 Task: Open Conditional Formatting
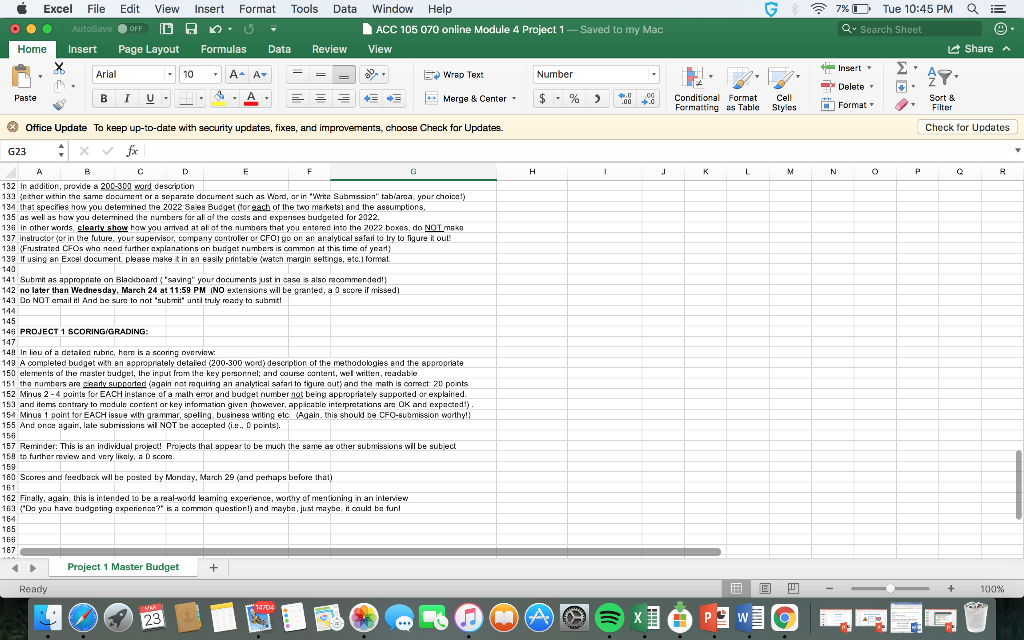coord(696,89)
